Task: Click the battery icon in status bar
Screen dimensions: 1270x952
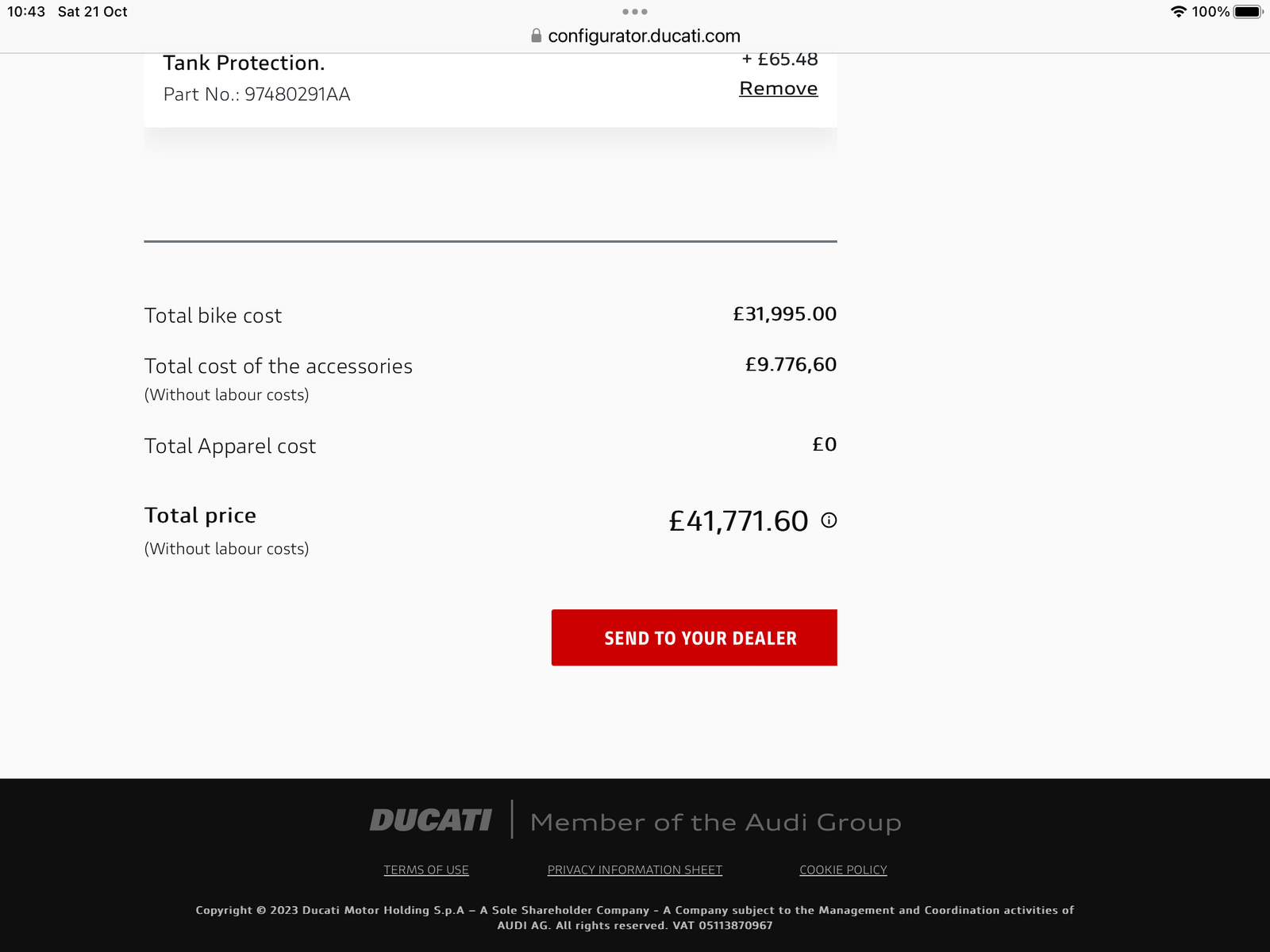Action: click(x=1247, y=12)
